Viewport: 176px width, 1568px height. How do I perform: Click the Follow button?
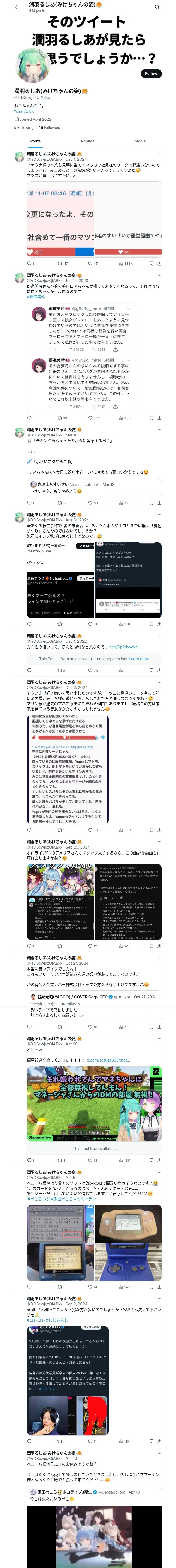[151, 73]
